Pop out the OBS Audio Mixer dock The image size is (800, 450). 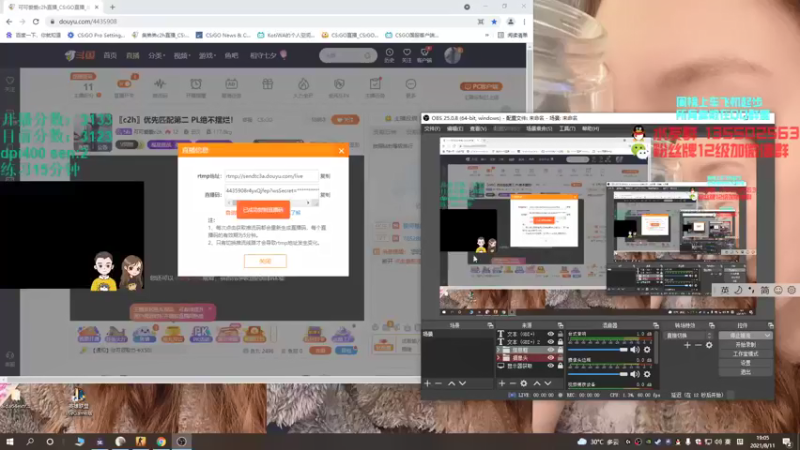click(x=656, y=326)
